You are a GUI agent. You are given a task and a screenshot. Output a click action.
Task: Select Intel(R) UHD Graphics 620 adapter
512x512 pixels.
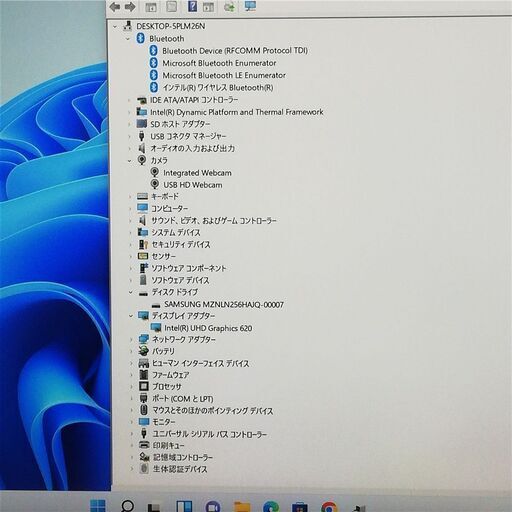coord(208,328)
